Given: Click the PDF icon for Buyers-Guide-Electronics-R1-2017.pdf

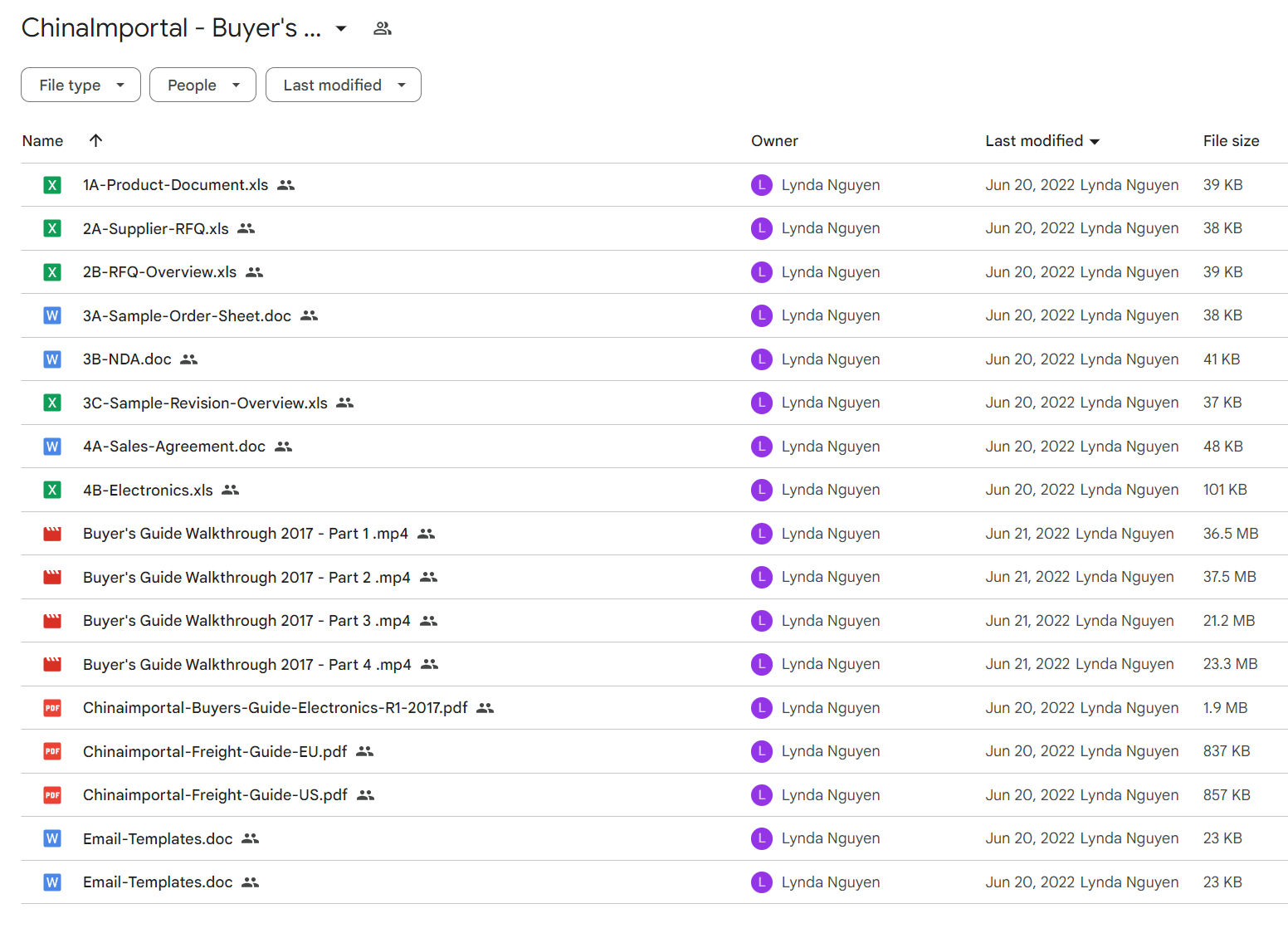Looking at the screenshot, I should point(52,708).
